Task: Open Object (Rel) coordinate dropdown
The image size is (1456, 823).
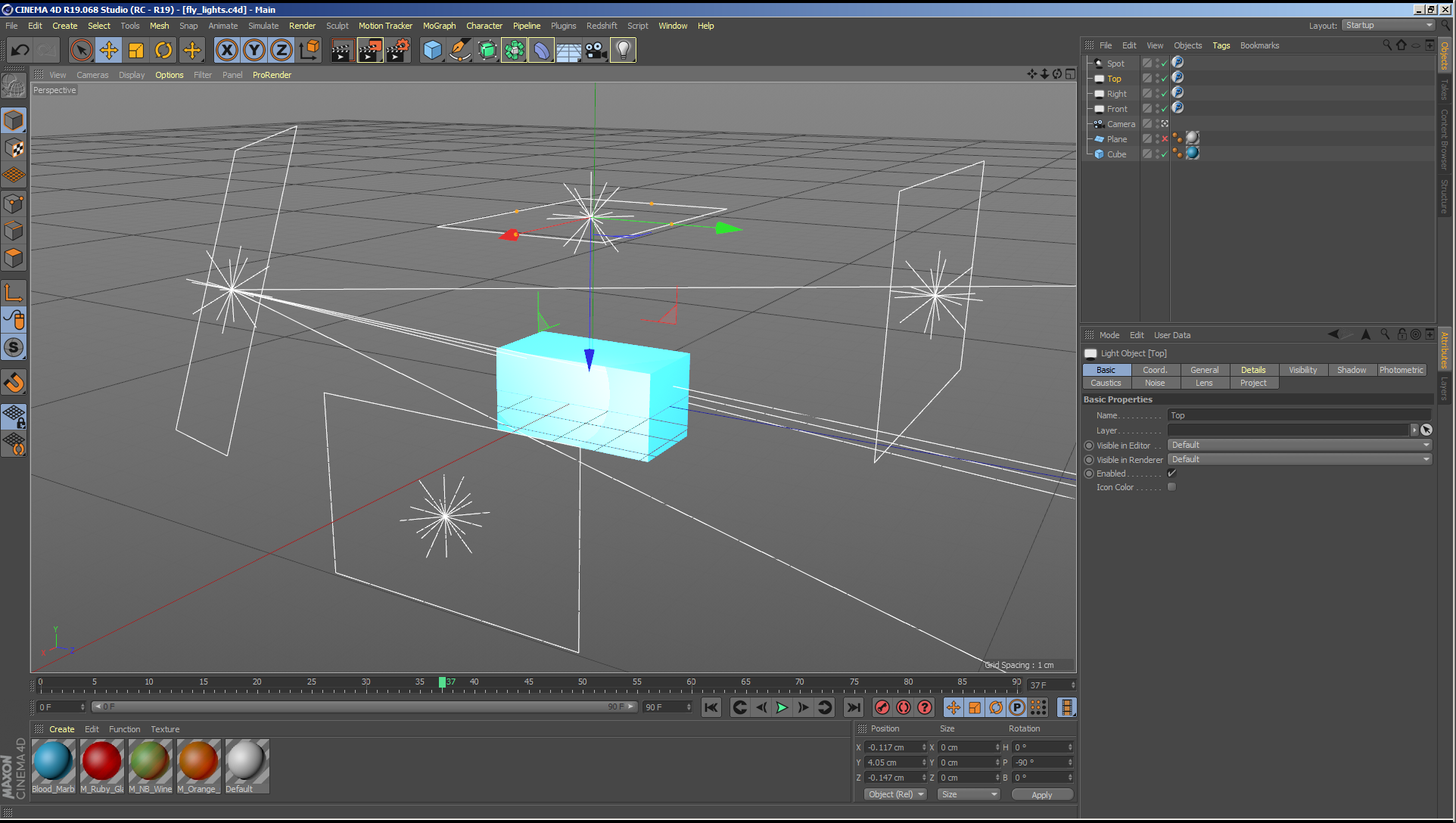Action: [895, 794]
